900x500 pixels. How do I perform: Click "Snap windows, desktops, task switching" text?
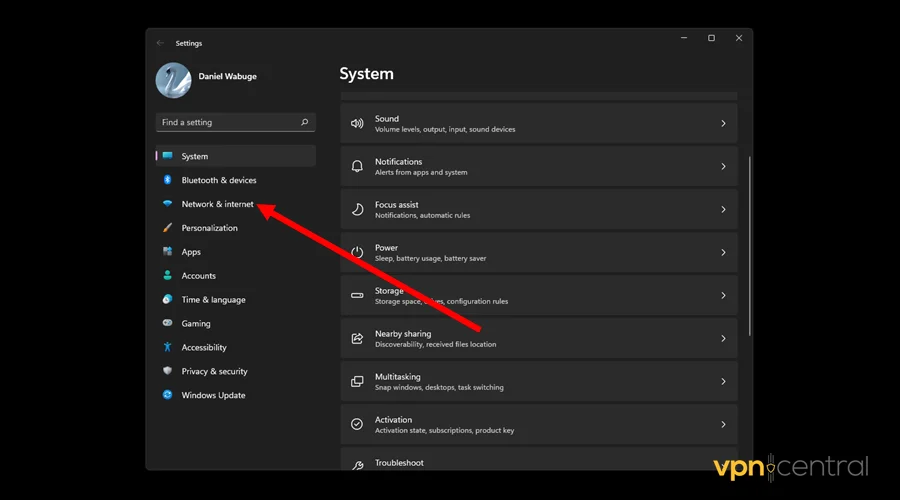[439, 387]
